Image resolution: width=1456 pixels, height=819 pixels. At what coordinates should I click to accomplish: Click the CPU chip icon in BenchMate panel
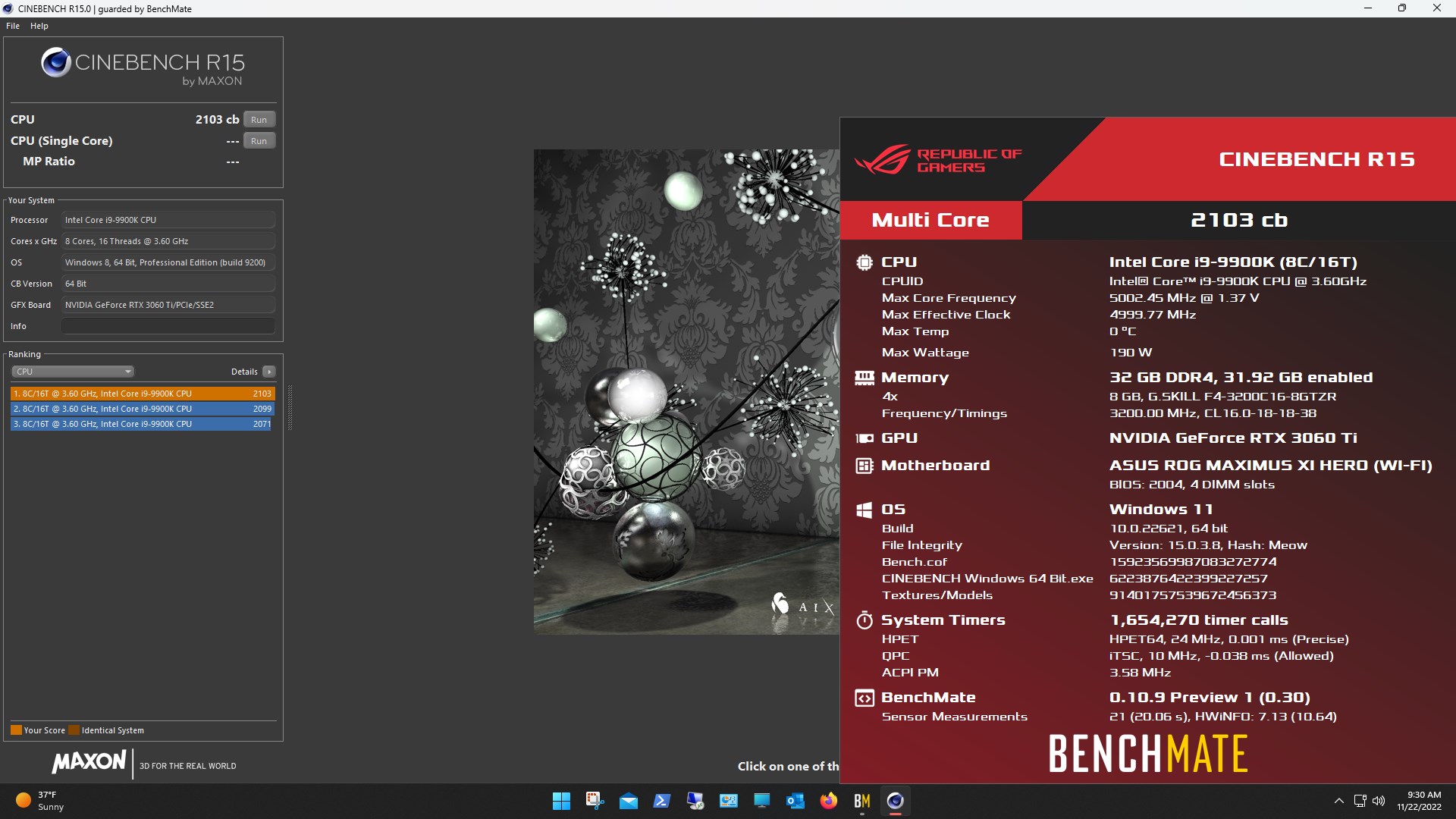point(864,262)
